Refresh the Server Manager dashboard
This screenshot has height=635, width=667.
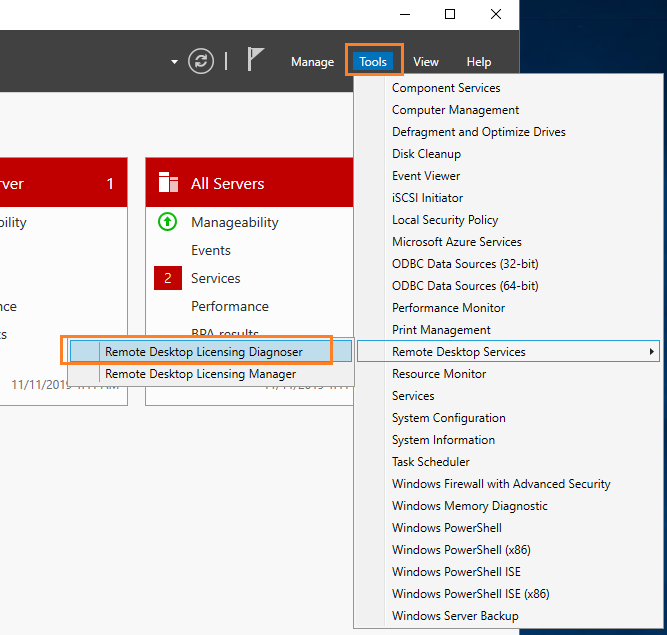click(201, 61)
